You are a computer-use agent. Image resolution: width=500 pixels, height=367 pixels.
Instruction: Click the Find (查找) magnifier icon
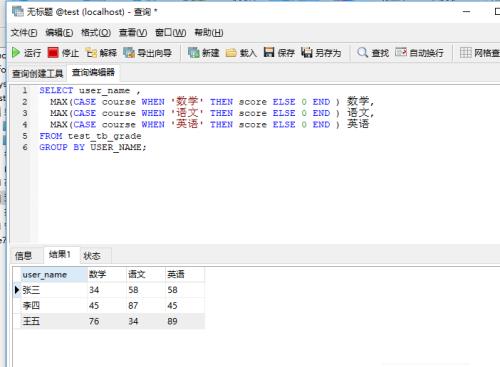click(363, 52)
